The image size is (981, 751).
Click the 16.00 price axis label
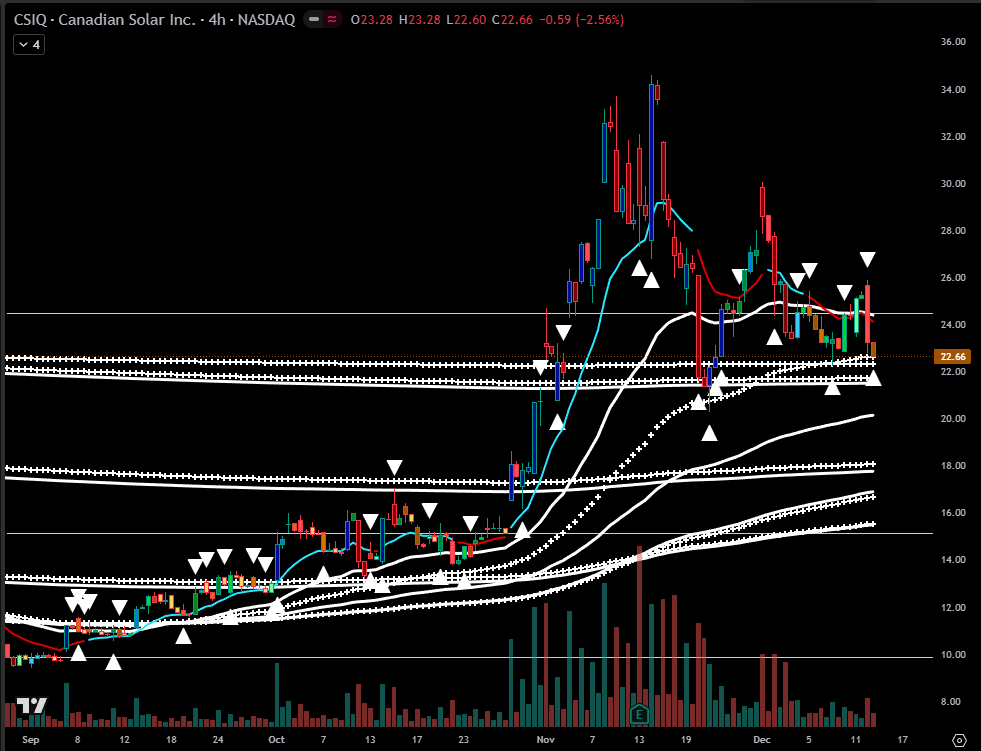tap(953, 513)
